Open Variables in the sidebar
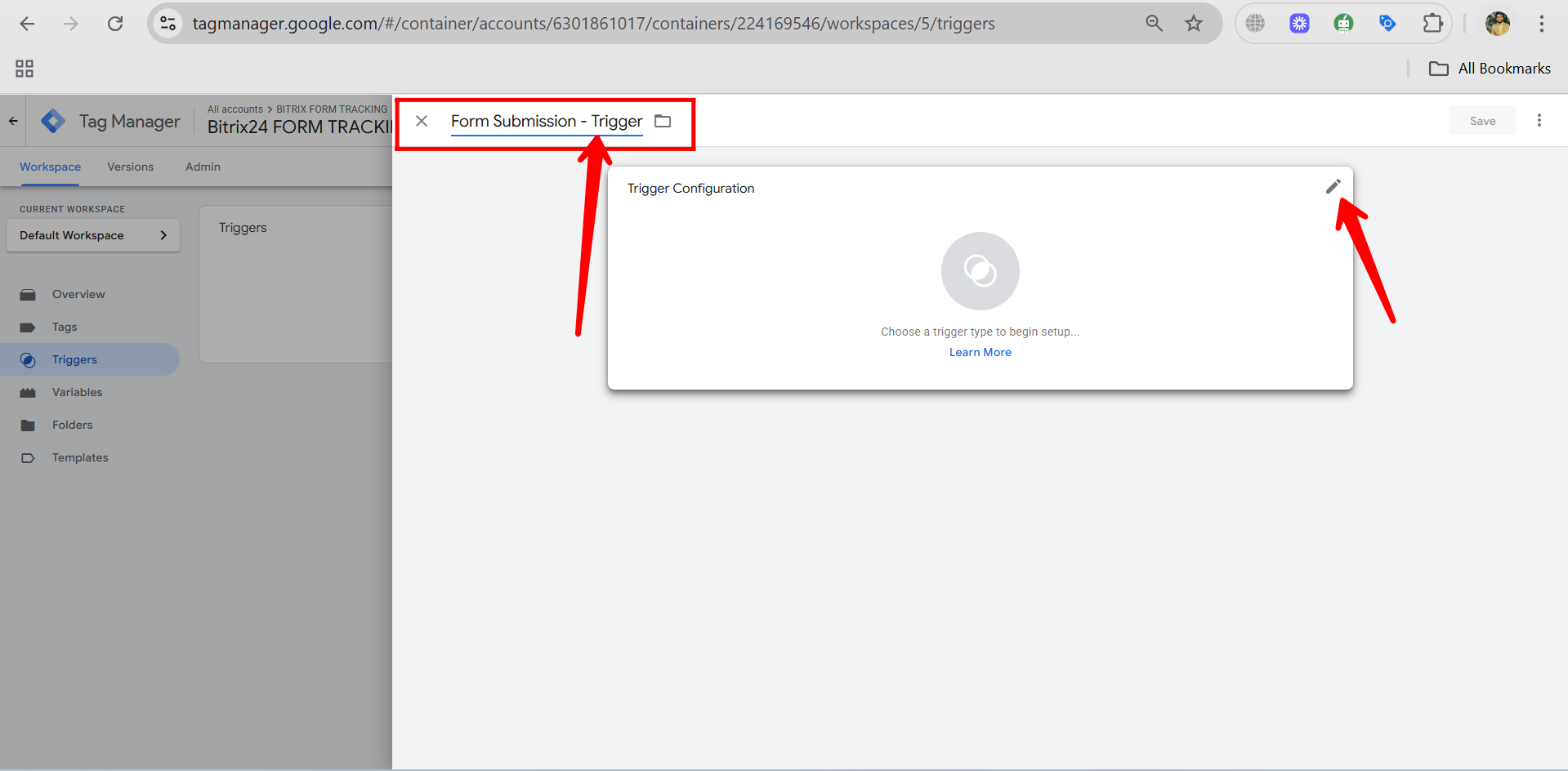The height and width of the screenshot is (771, 1568). coord(77,392)
